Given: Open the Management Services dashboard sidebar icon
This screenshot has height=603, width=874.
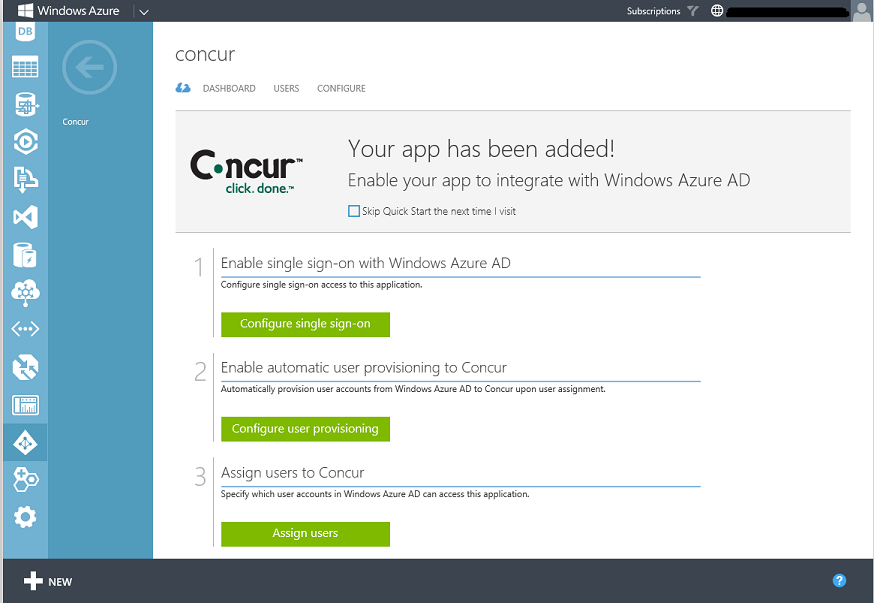Looking at the screenshot, I should pyautogui.click(x=25, y=405).
